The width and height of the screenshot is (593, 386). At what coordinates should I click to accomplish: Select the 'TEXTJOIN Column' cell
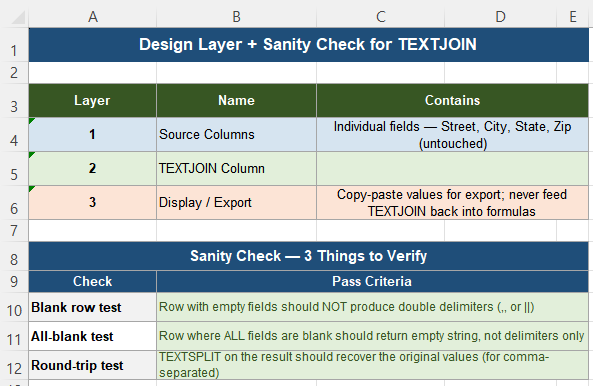click(x=236, y=169)
